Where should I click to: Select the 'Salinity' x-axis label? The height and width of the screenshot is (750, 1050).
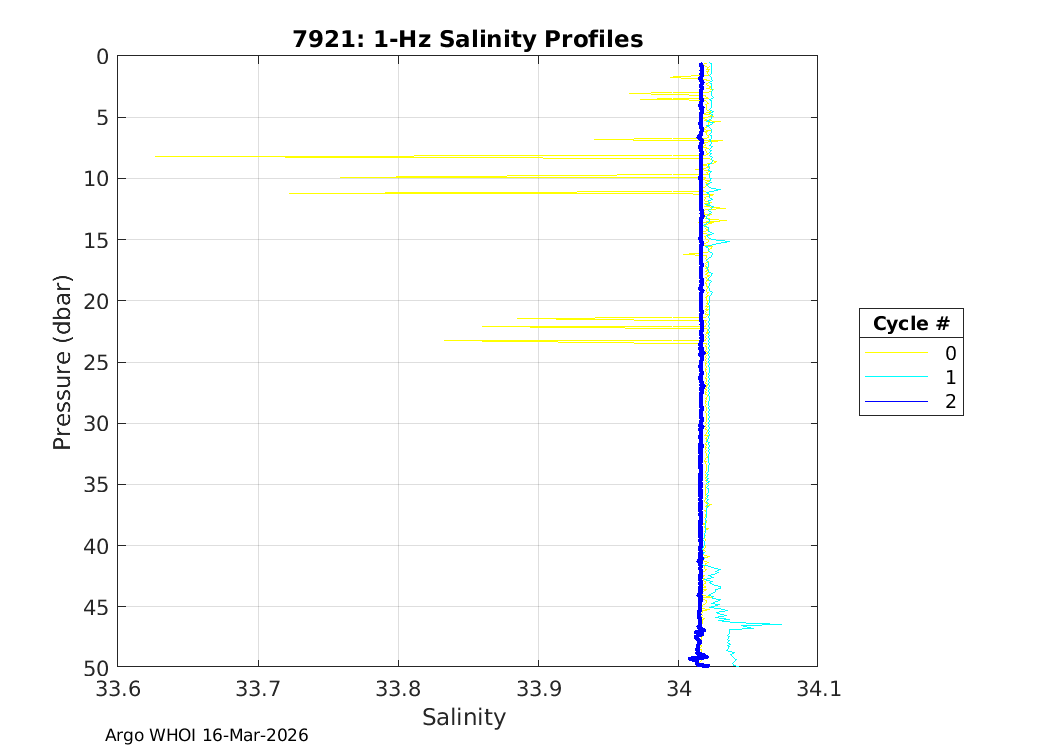(x=464, y=717)
